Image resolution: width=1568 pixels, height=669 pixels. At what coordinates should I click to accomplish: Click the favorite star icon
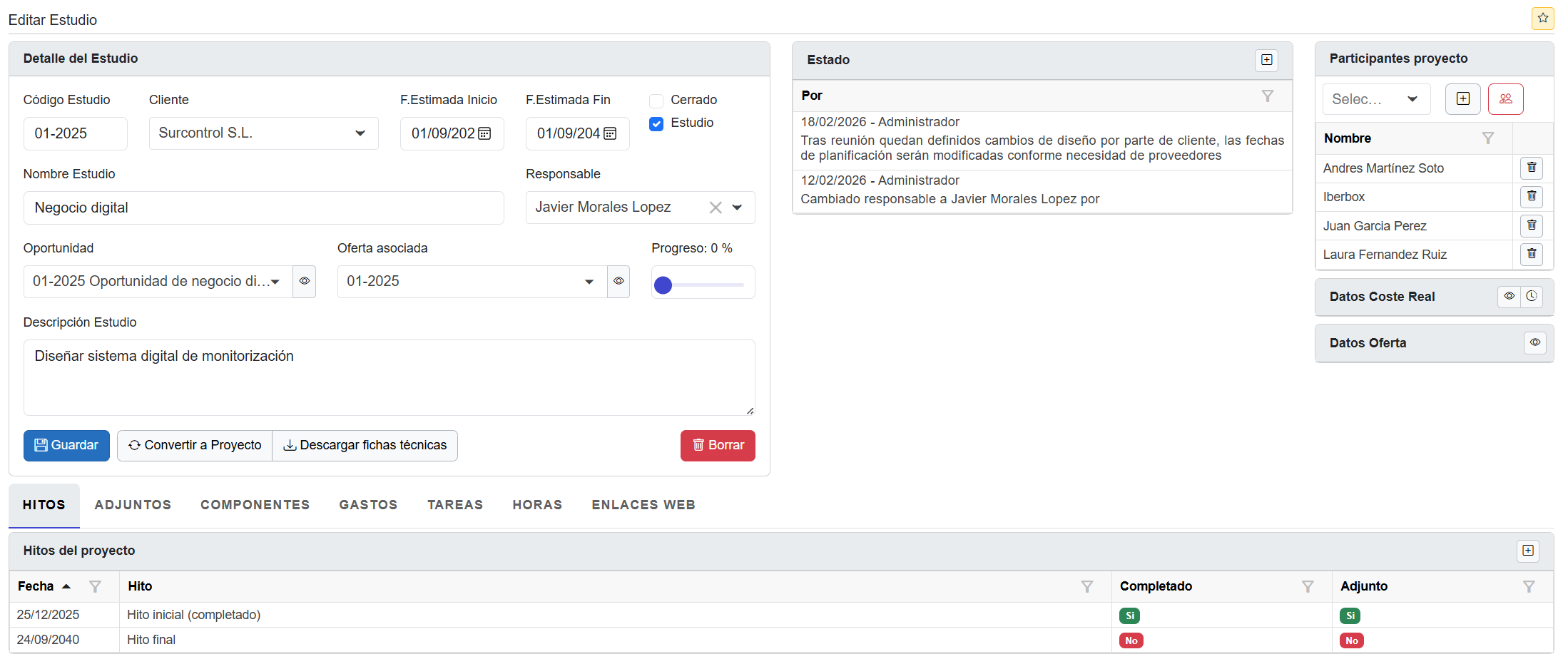pyautogui.click(x=1542, y=19)
